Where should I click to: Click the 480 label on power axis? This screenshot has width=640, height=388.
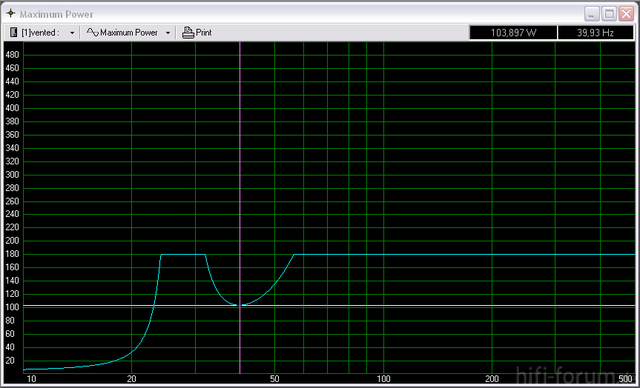(12, 55)
